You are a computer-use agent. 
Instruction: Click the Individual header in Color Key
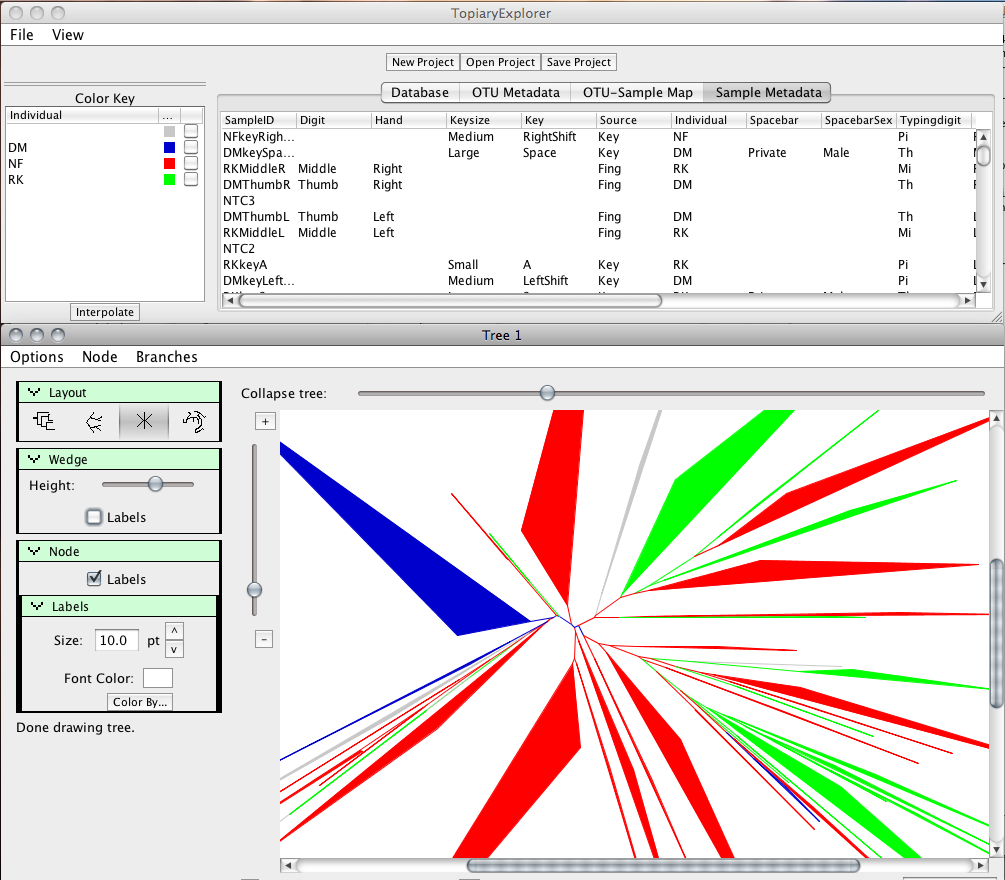tap(82, 115)
